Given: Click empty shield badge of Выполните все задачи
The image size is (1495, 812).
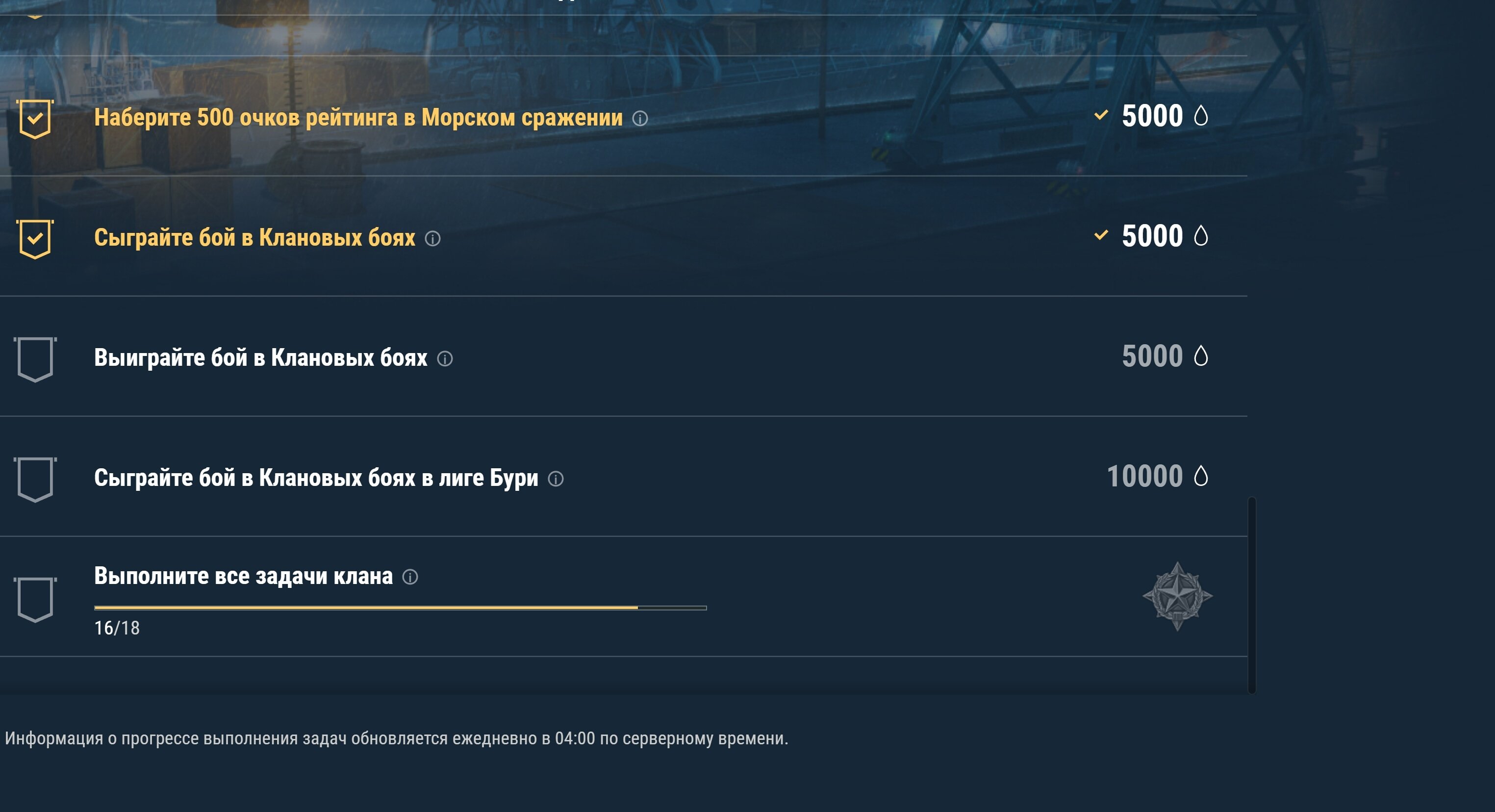Looking at the screenshot, I should 35,600.
